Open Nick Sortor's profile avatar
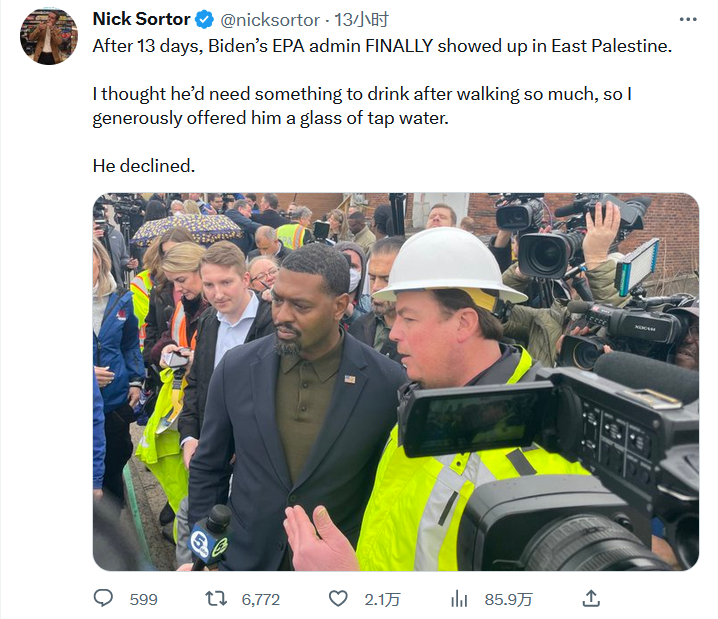Screen dimensions: 718x619 click(x=48, y=37)
